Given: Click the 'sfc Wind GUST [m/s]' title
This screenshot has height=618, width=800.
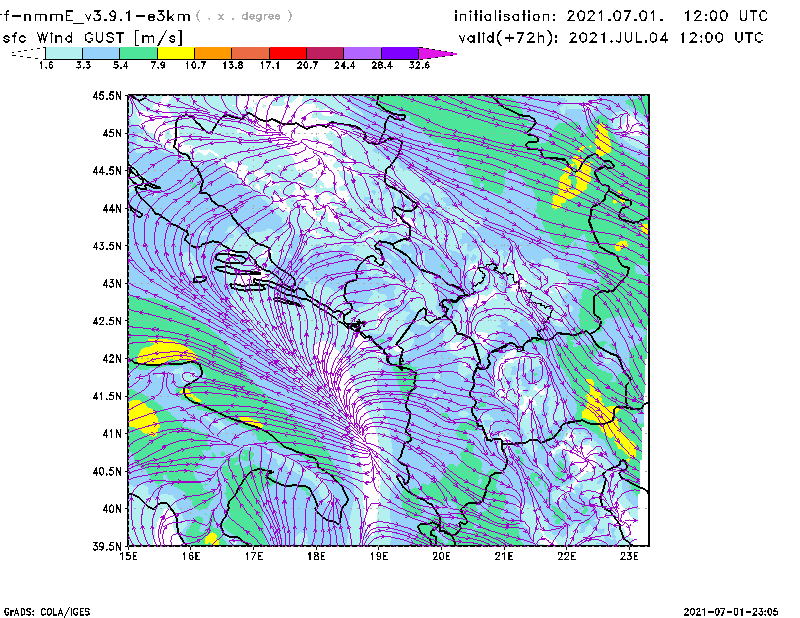Looking at the screenshot, I should pos(91,37).
